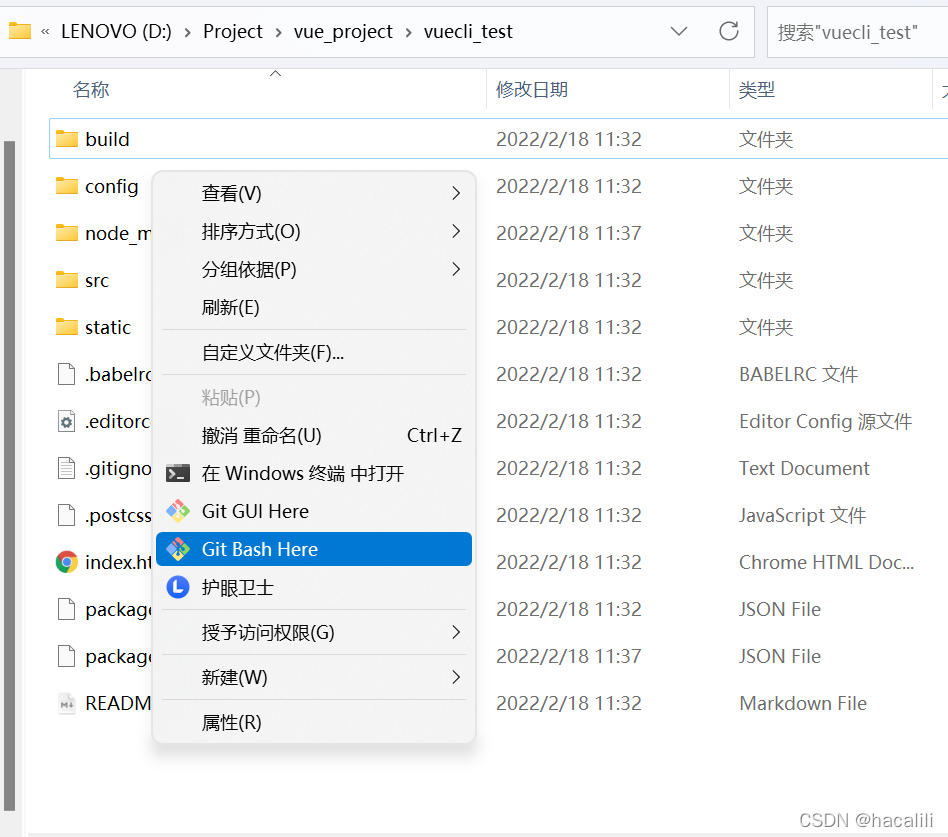Open the address bar history dropdown
This screenshot has width=948, height=837.
(x=679, y=31)
